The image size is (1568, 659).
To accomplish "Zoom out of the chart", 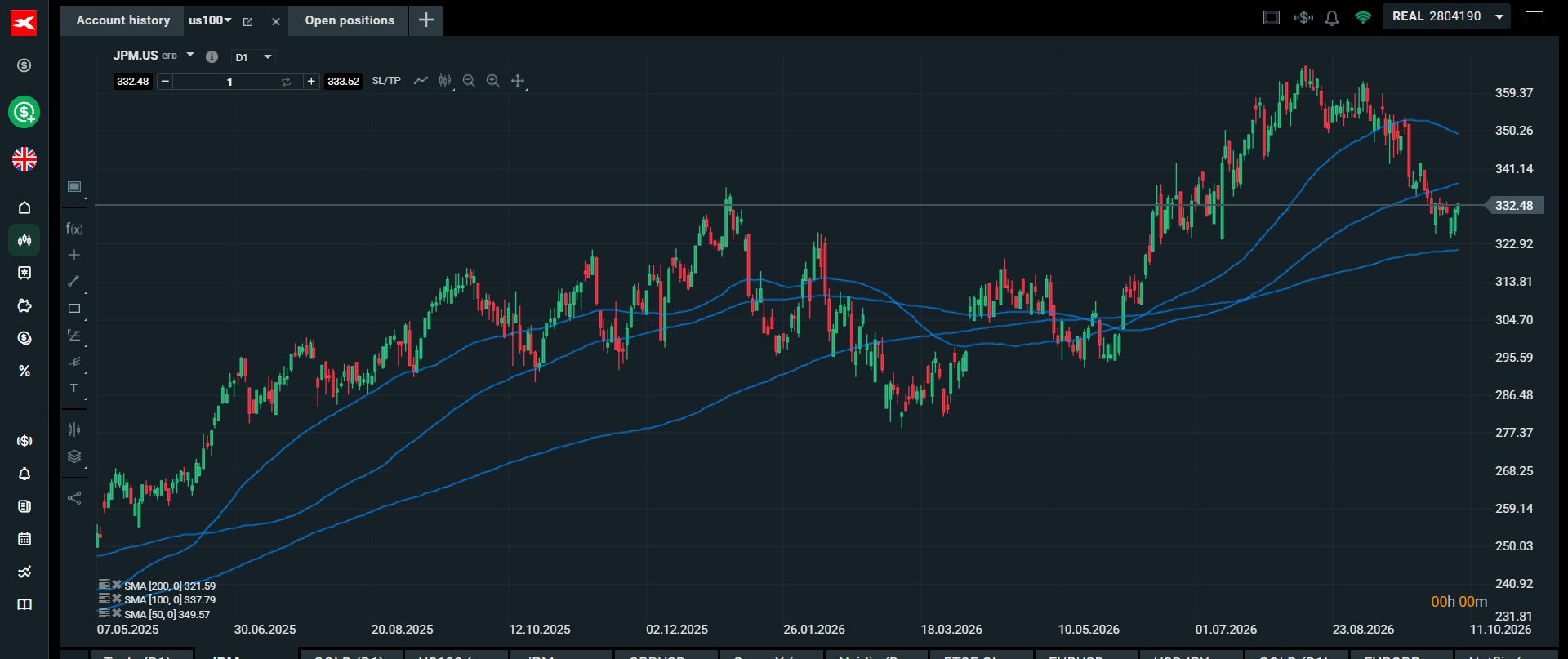I will tap(469, 81).
